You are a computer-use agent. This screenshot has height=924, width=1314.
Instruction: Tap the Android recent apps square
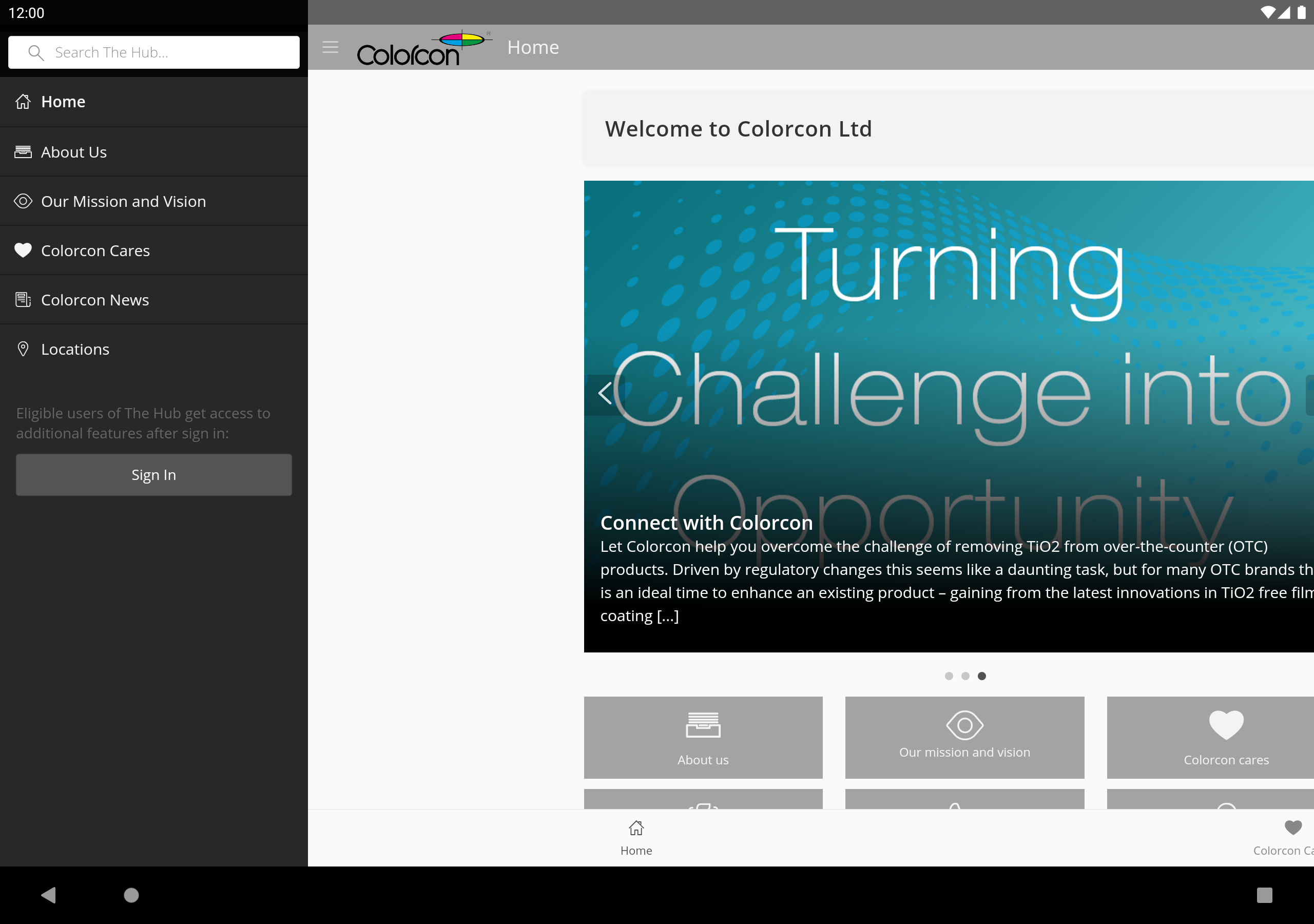(x=1264, y=895)
